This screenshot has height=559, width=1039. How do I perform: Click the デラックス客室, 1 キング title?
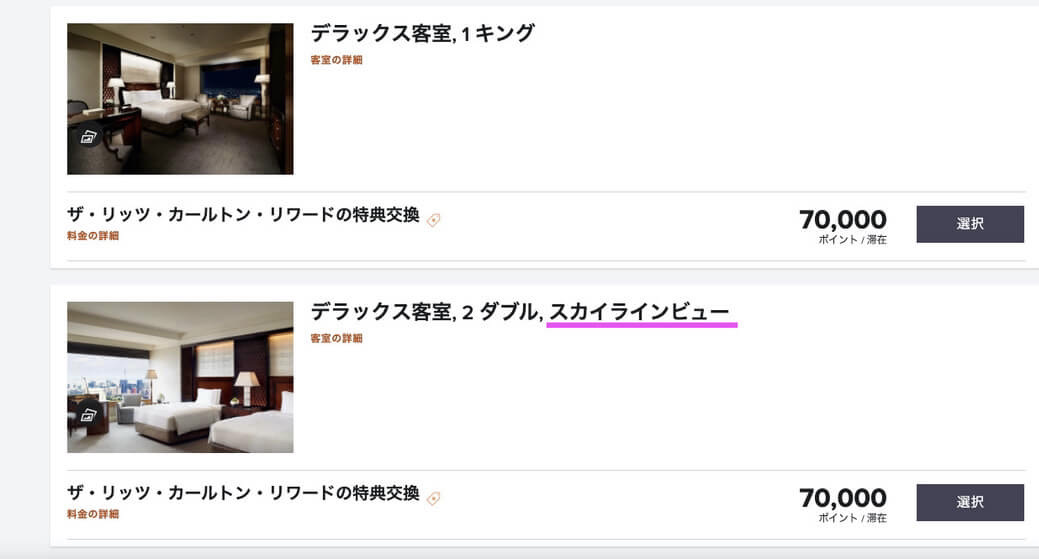pos(422,33)
